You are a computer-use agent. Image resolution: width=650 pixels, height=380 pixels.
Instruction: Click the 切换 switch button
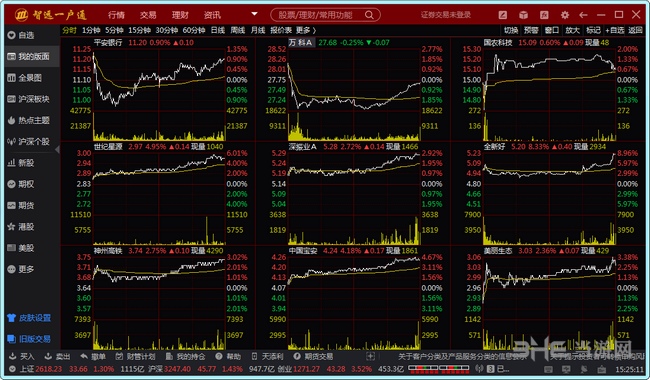click(511, 30)
